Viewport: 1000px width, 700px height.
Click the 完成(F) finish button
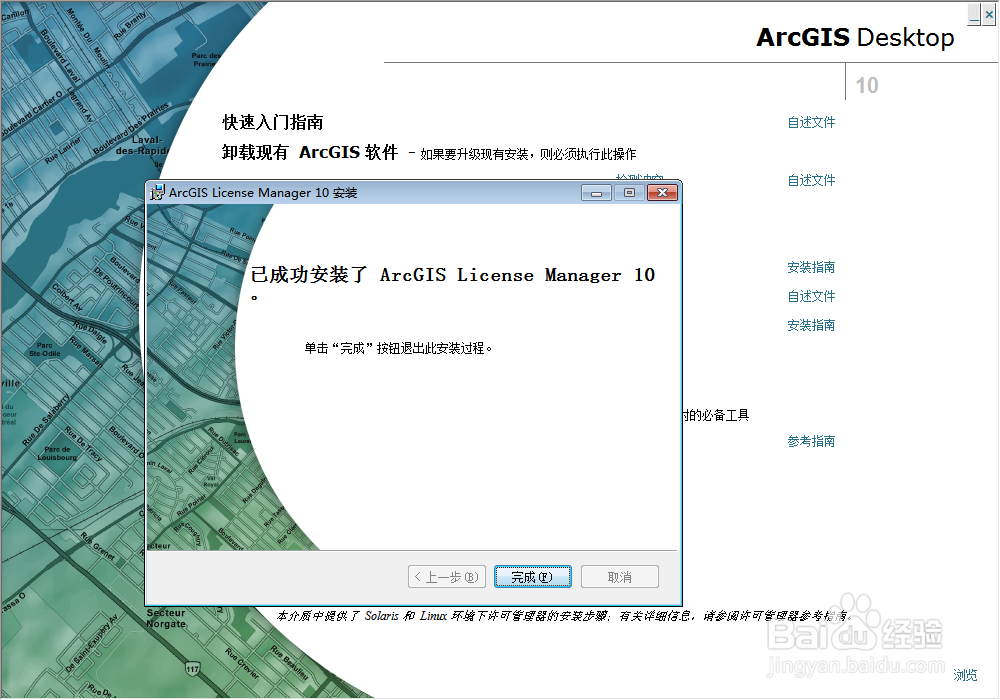(533, 577)
